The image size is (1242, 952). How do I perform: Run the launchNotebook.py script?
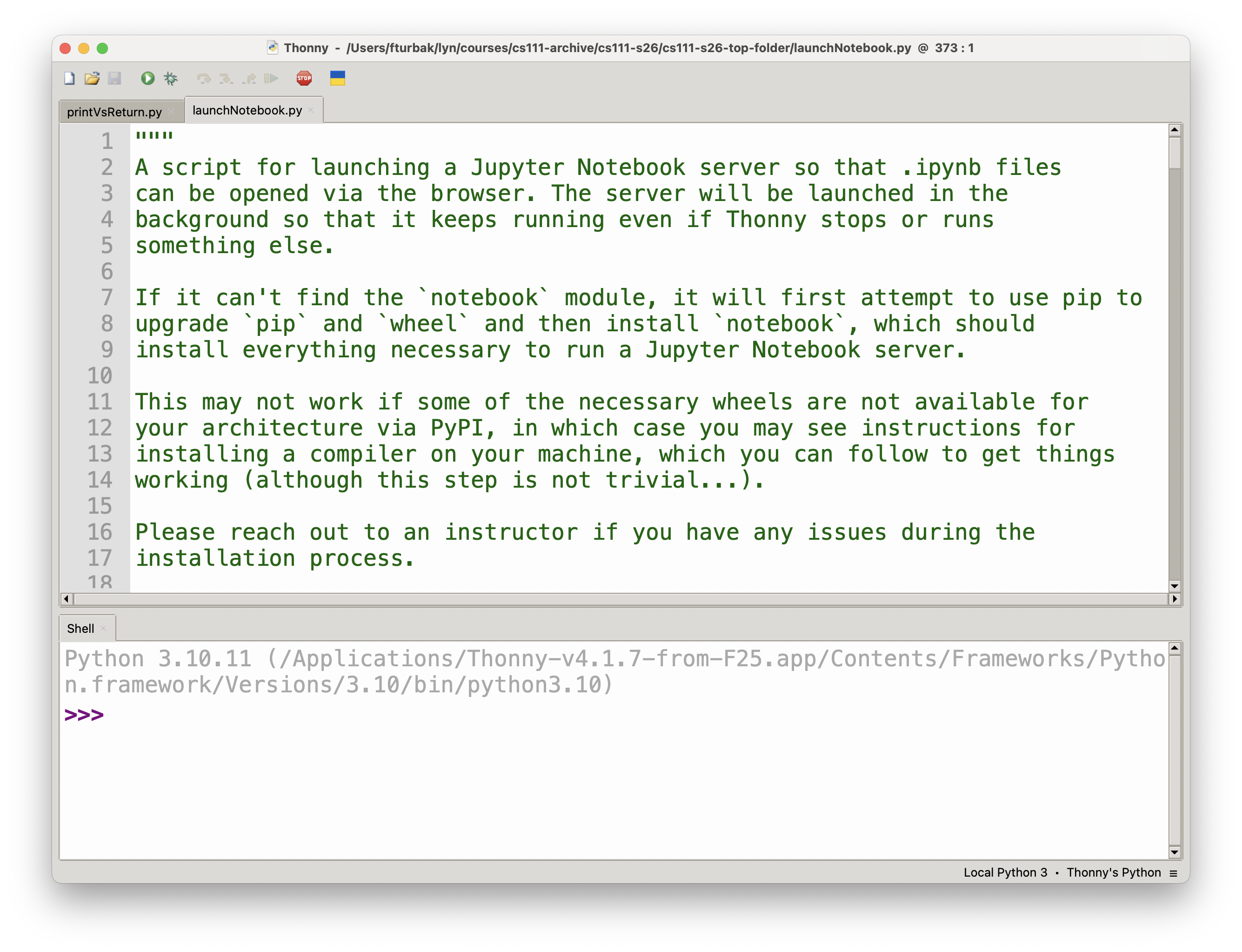[148, 79]
